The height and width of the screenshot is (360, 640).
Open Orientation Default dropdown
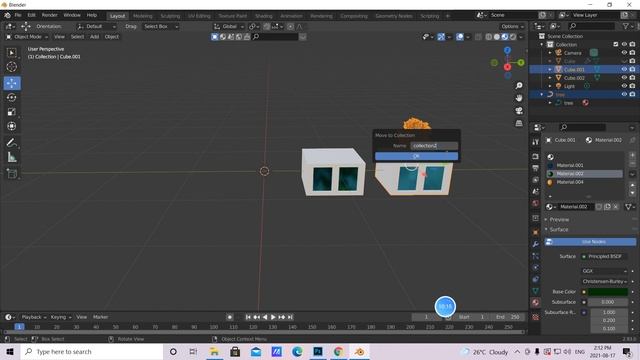coord(96,27)
